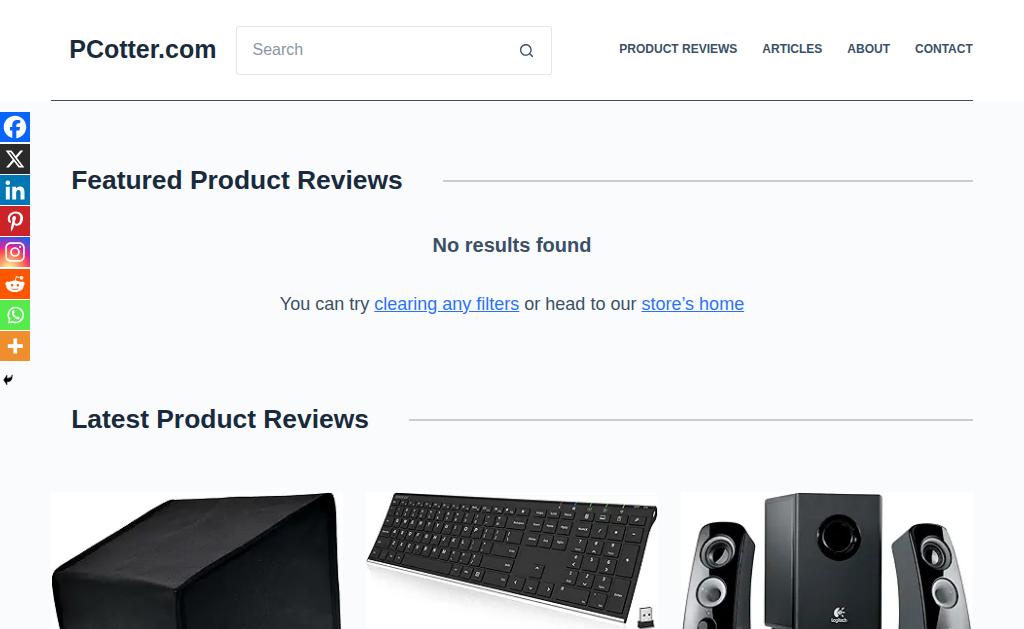Share on Reddit sidebar icon
Image resolution: width=1024 pixels, height=629 pixels.
click(x=15, y=283)
